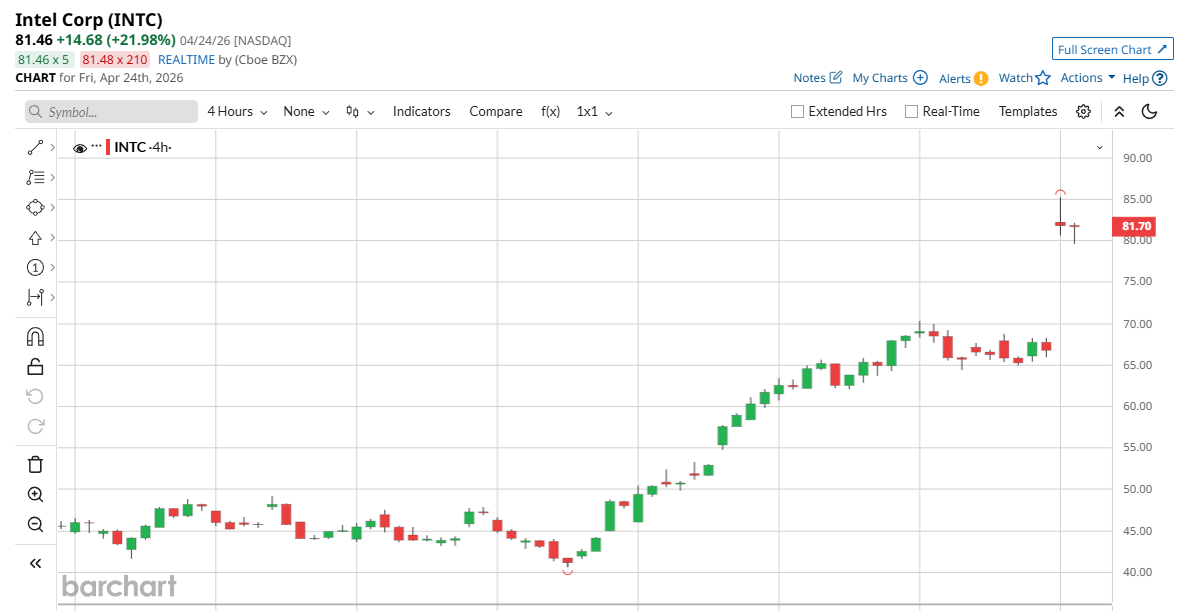Expand the numbered label submenu arrow
This screenshot has width=1182, height=611.
pos(53,267)
